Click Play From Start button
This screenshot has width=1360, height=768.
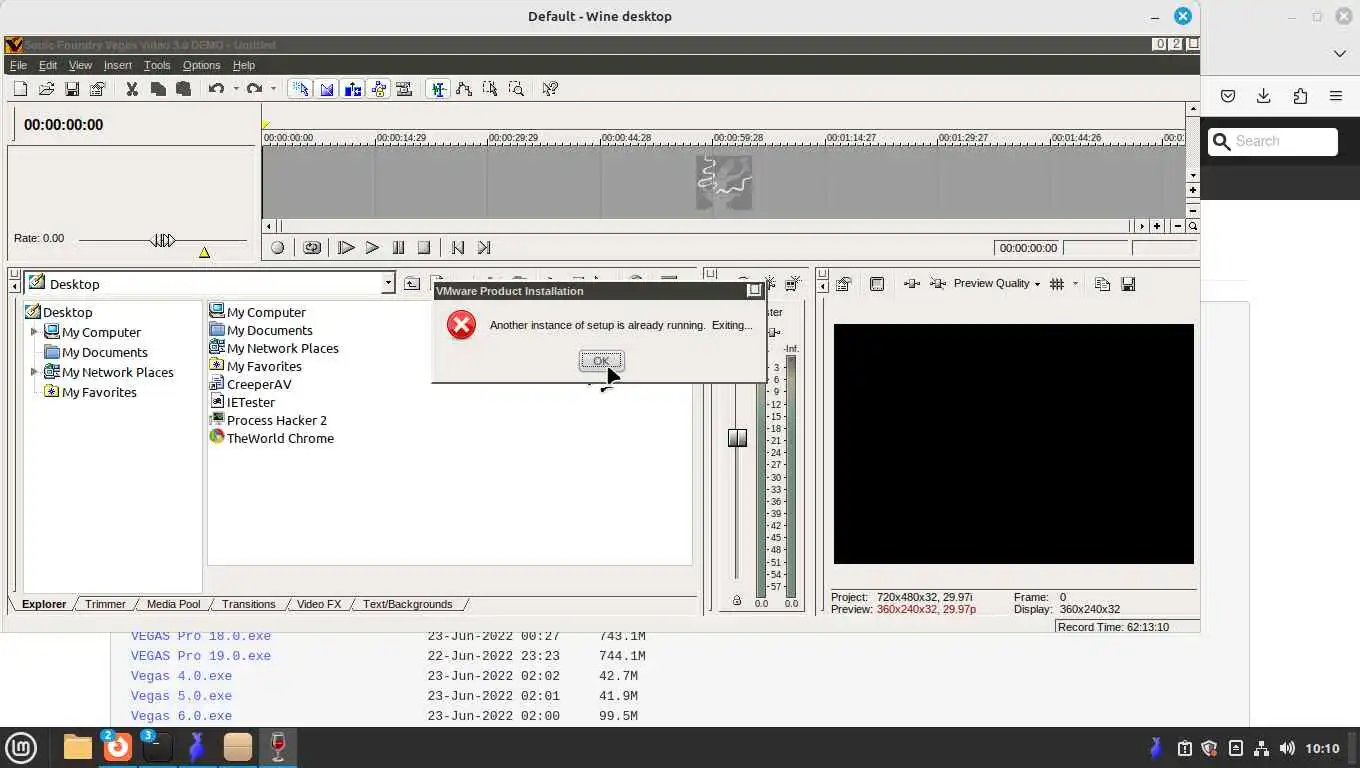coord(346,248)
